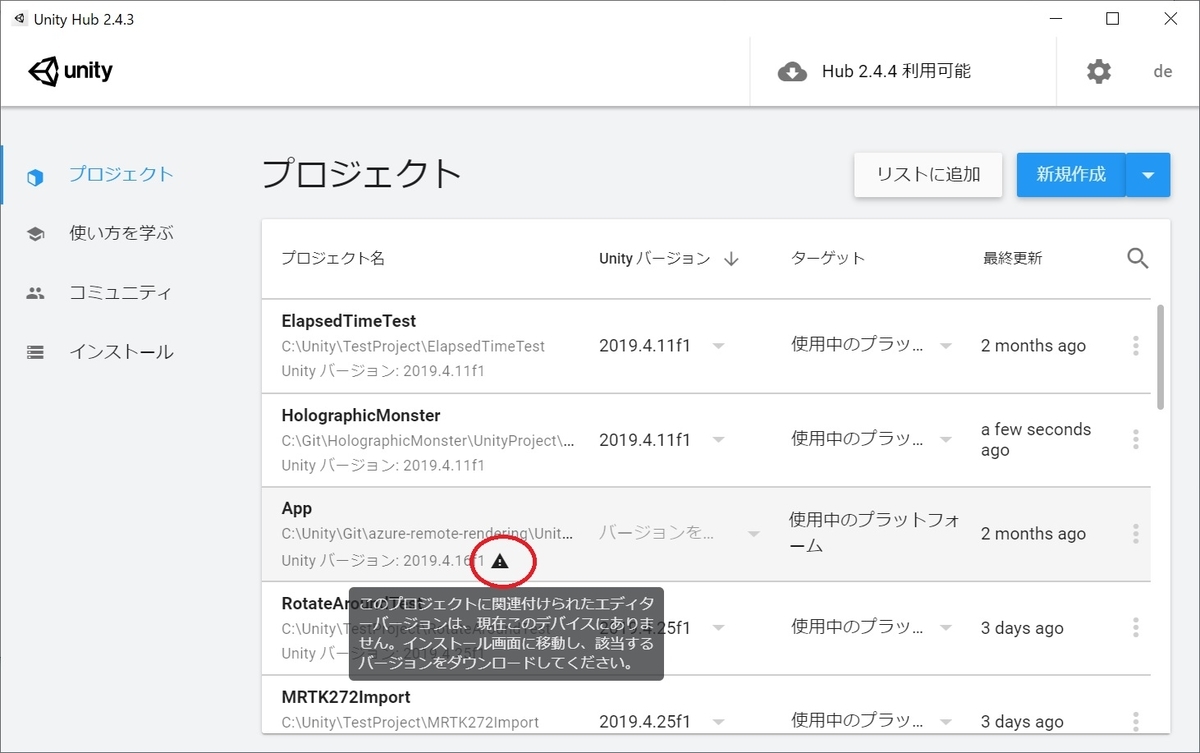
Task: Click the 最終更新 column header
Action: [1012, 258]
